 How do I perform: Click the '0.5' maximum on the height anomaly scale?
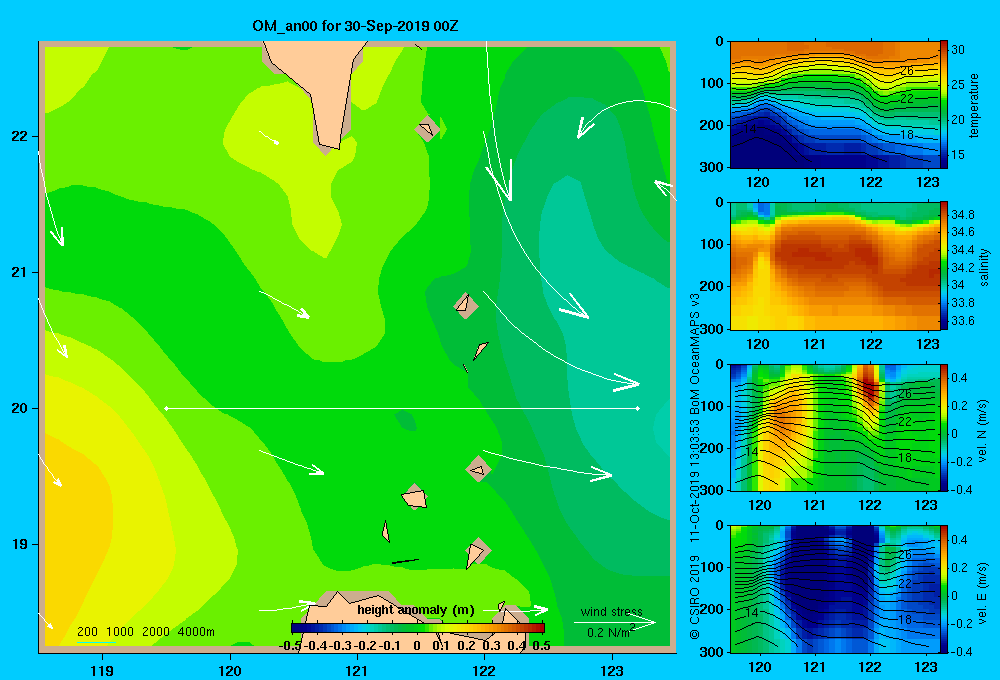pos(541,646)
